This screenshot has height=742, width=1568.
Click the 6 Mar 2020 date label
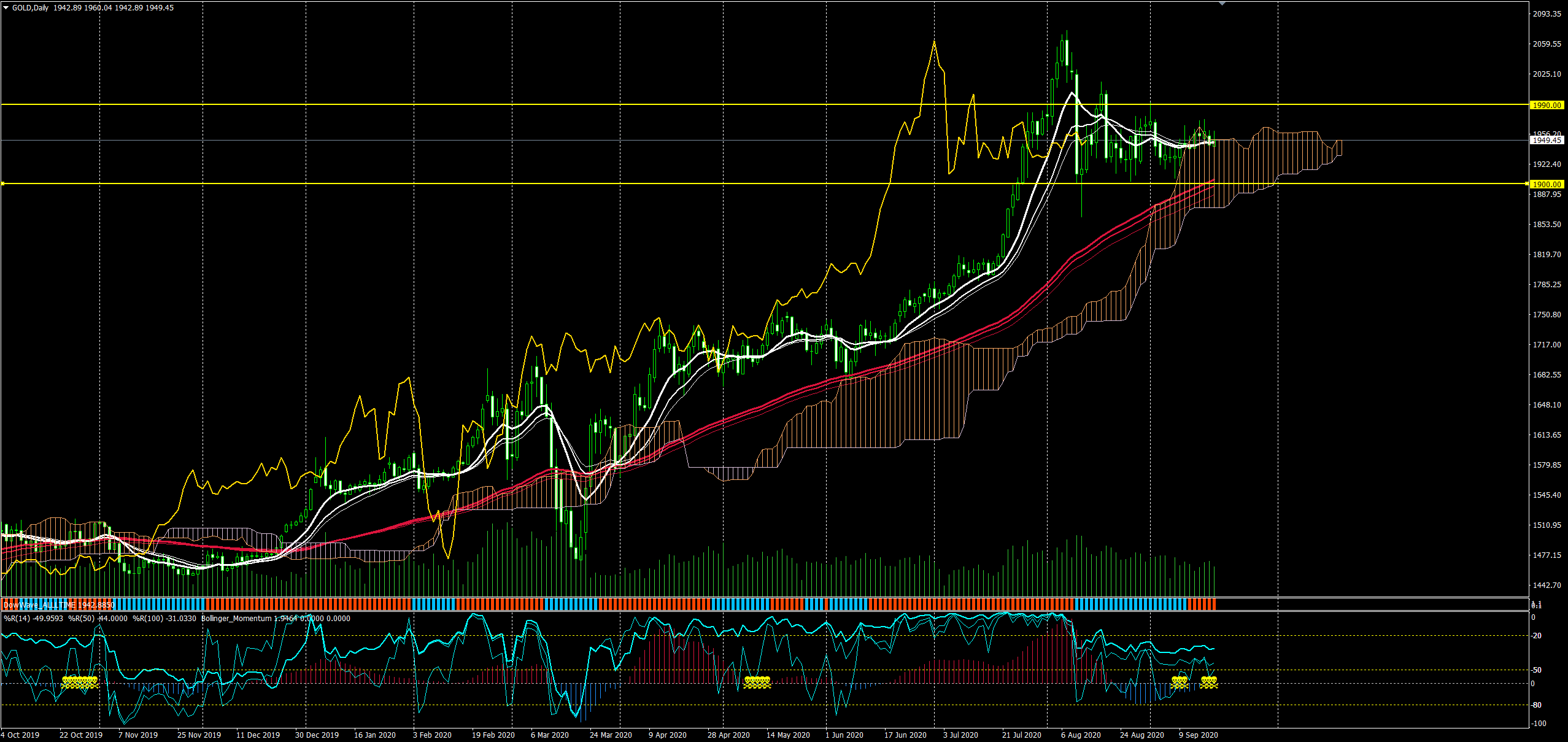[549, 735]
